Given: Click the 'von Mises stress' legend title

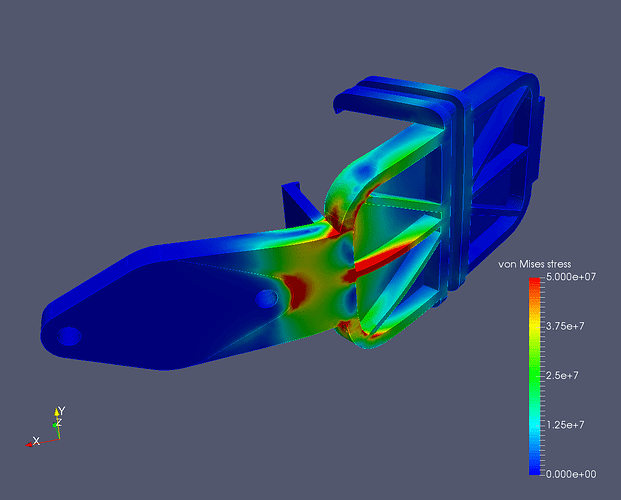Looking at the screenshot, I should pyautogui.click(x=534, y=264).
